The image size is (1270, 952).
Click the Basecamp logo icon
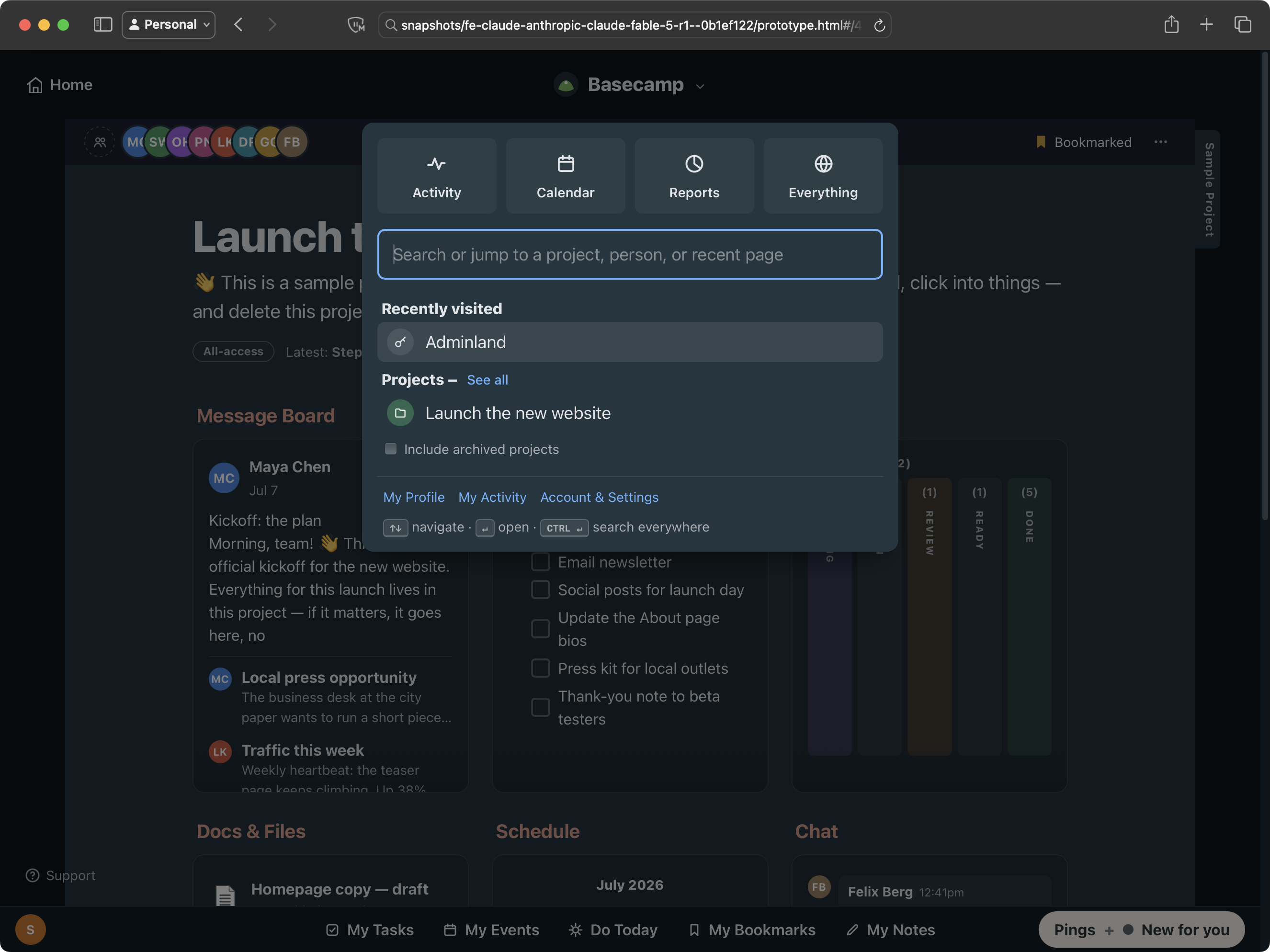click(x=566, y=85)
